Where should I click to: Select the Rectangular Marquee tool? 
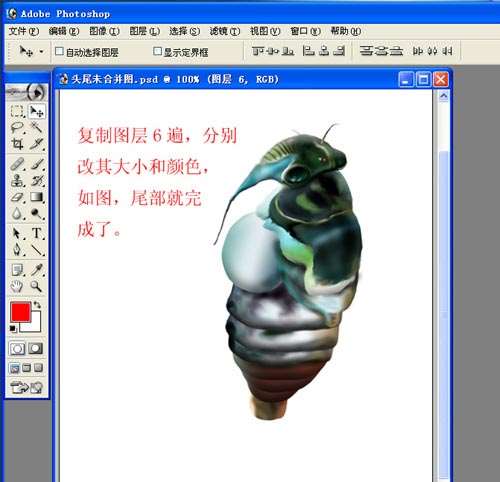(17, 111)
